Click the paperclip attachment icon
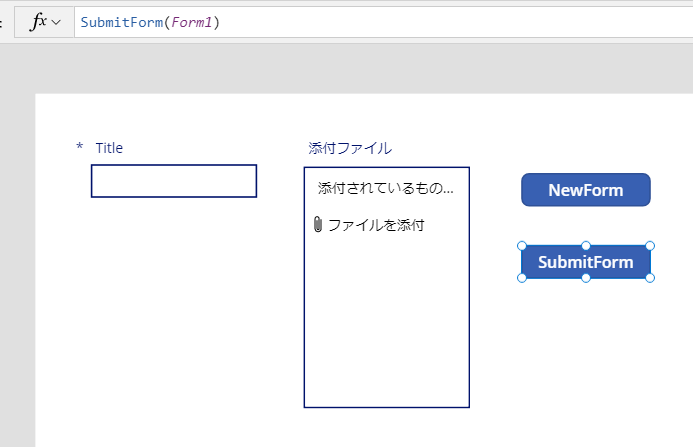This screenshot has width=693, height=447. tap(318, 225)
